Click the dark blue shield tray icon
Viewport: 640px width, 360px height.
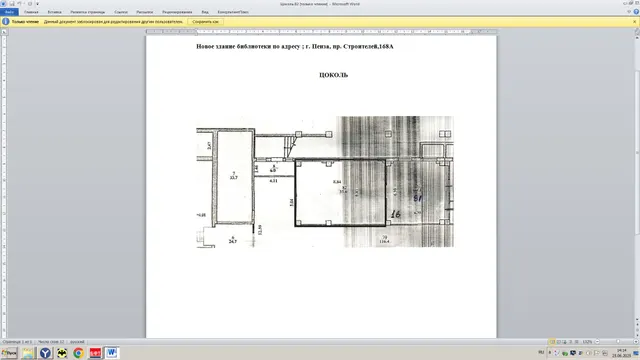(573, 353)
